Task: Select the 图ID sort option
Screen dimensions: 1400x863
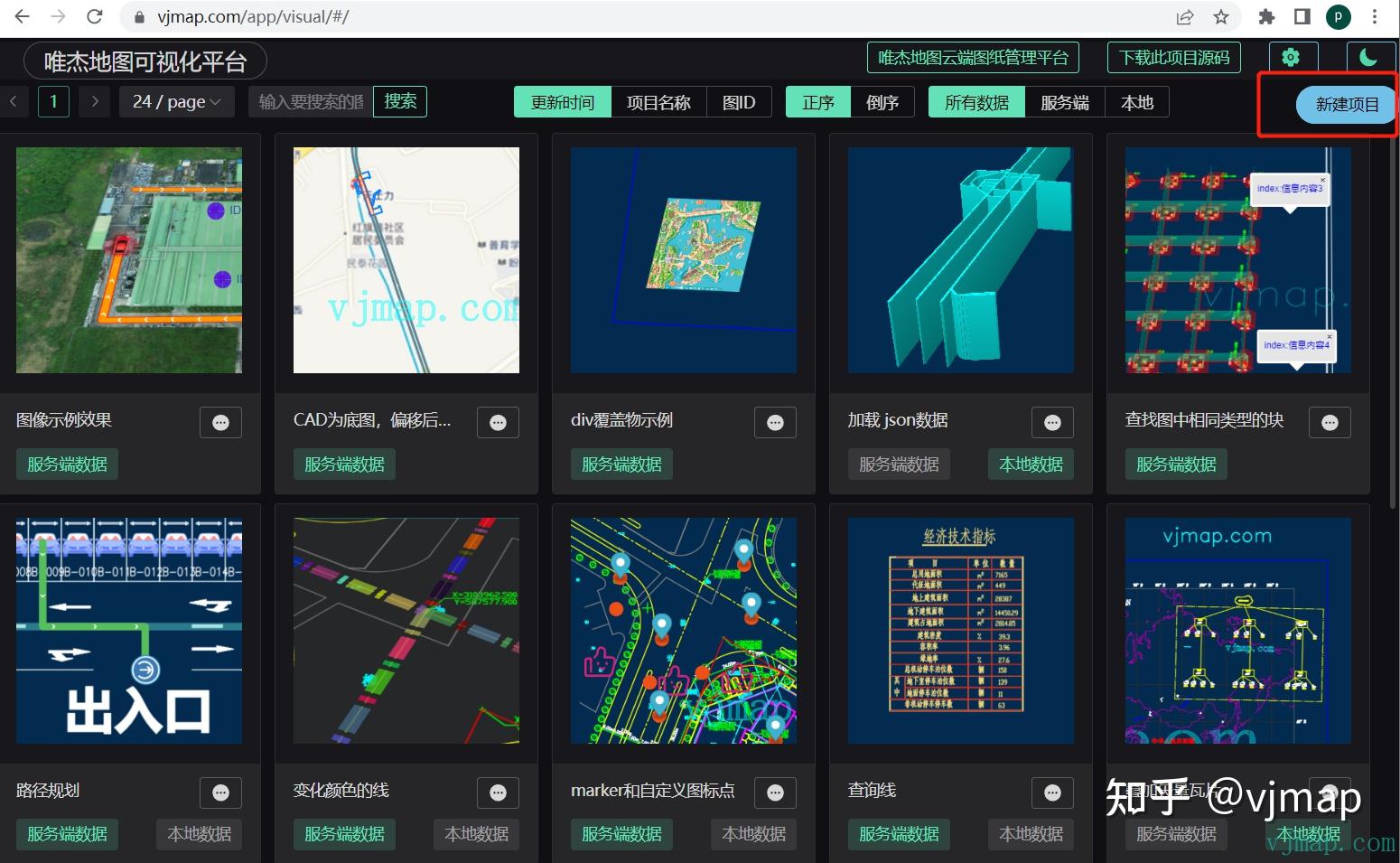Action: [739, 101]
